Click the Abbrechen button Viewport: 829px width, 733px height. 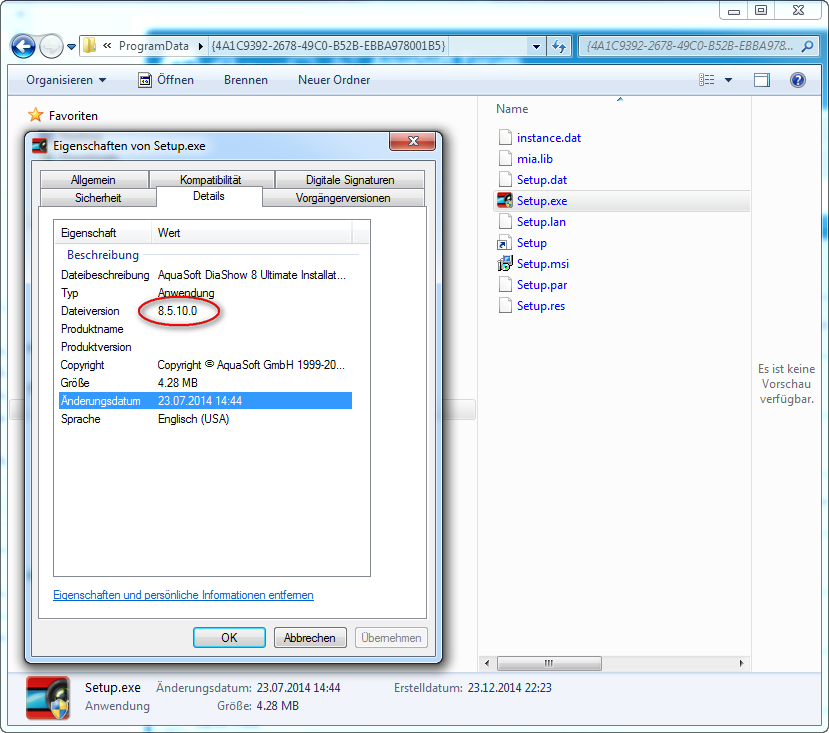309,638
